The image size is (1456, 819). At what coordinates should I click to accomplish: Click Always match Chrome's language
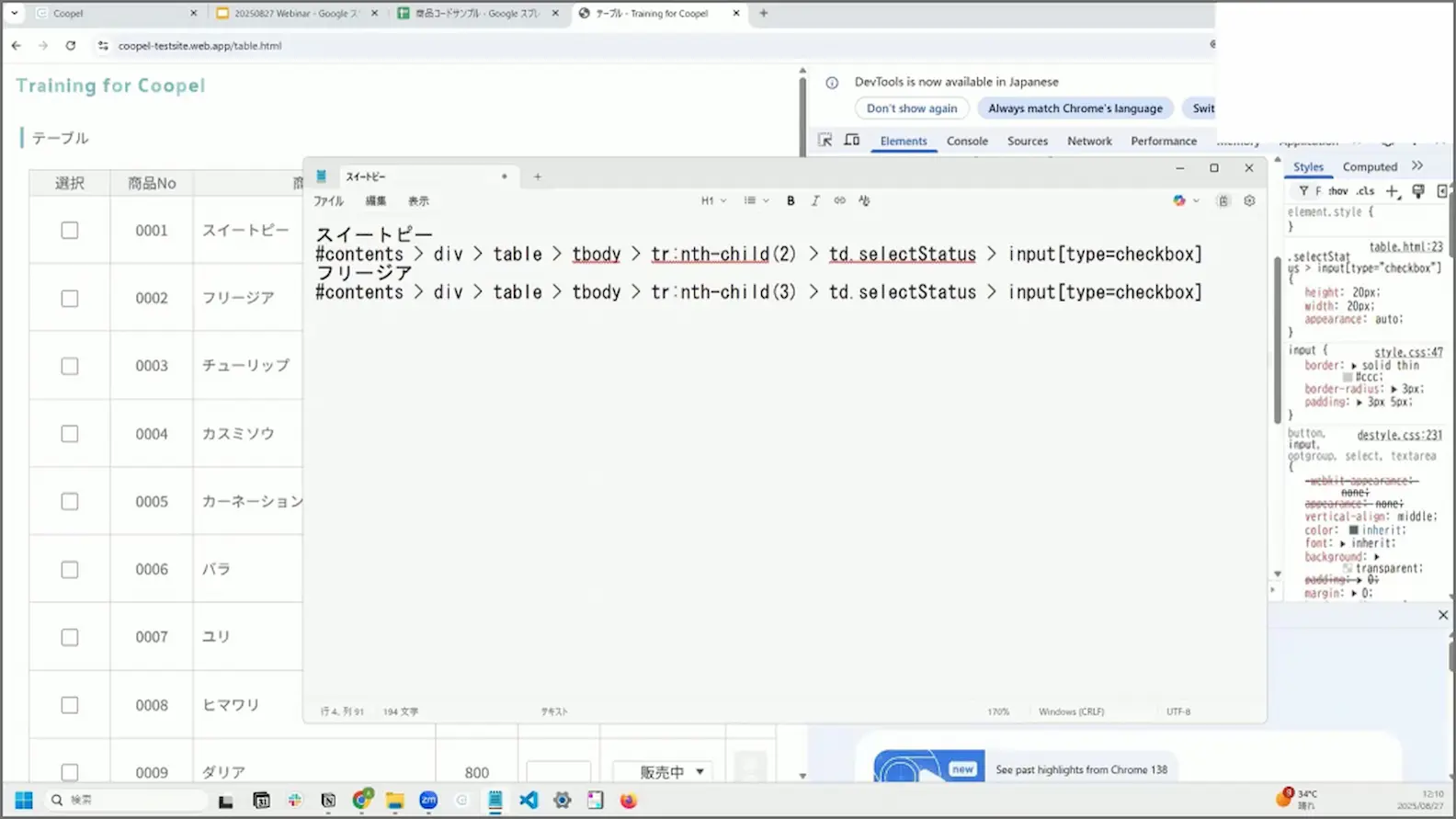(1075, 108)
